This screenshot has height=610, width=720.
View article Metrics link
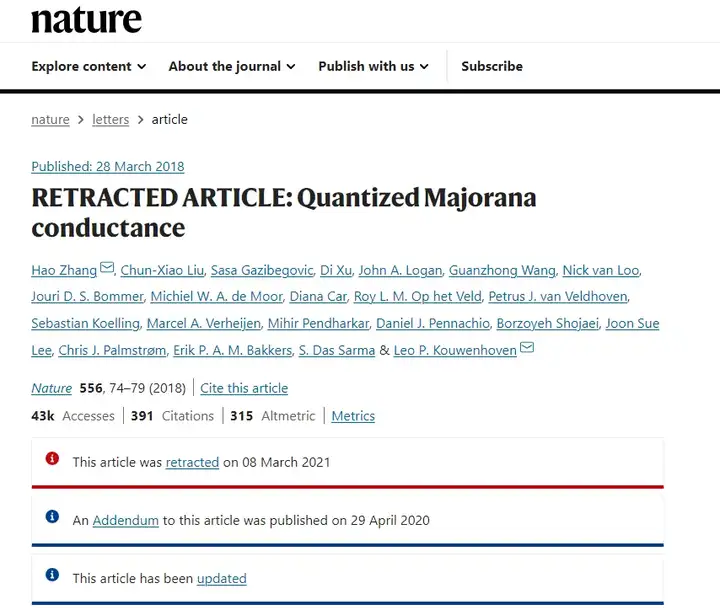(x=353, y=416)
